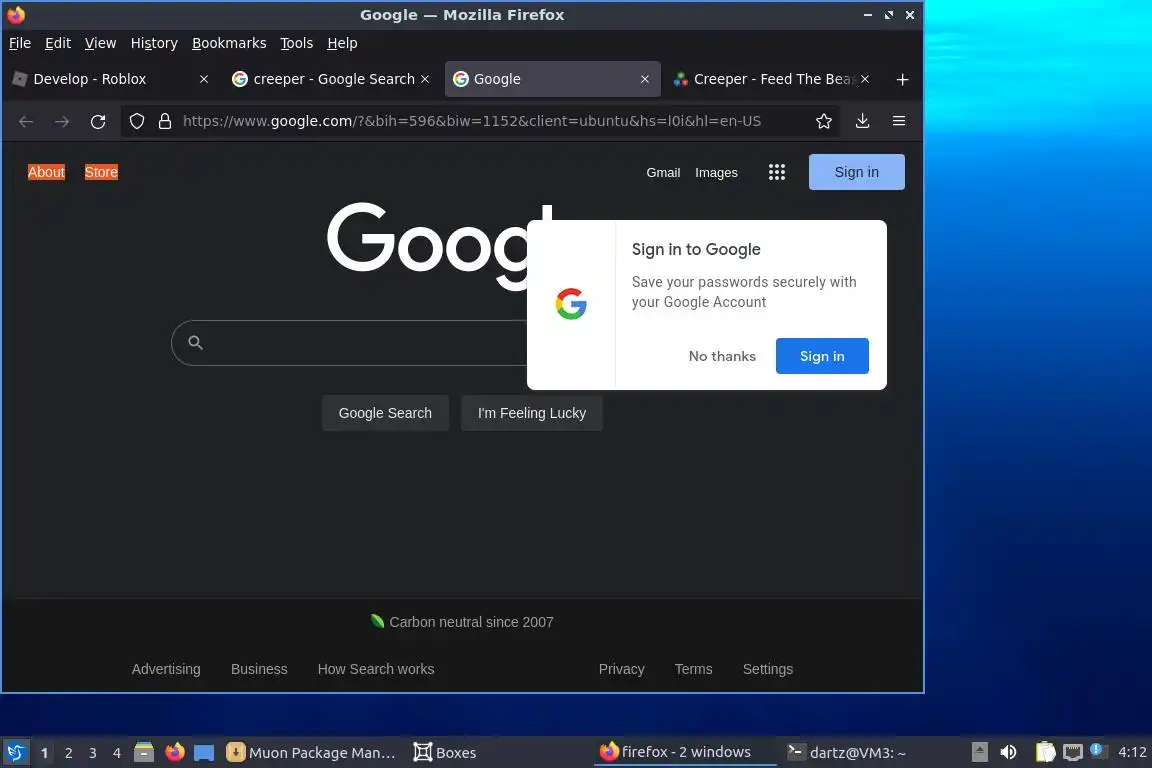Click the 4:12 clock in the taskbar
Screen dimensions: 1152x768
[1132, 752]
